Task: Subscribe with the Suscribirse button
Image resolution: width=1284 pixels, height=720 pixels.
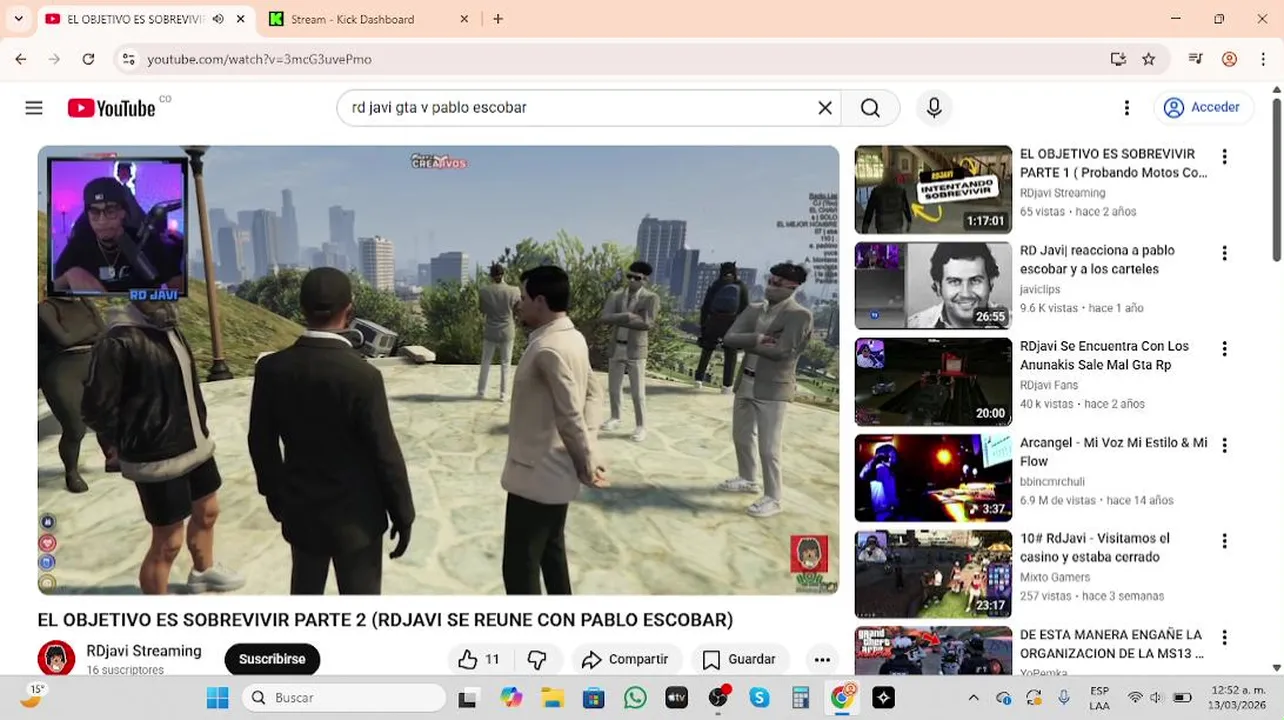Action: click(x=272, y=659)
